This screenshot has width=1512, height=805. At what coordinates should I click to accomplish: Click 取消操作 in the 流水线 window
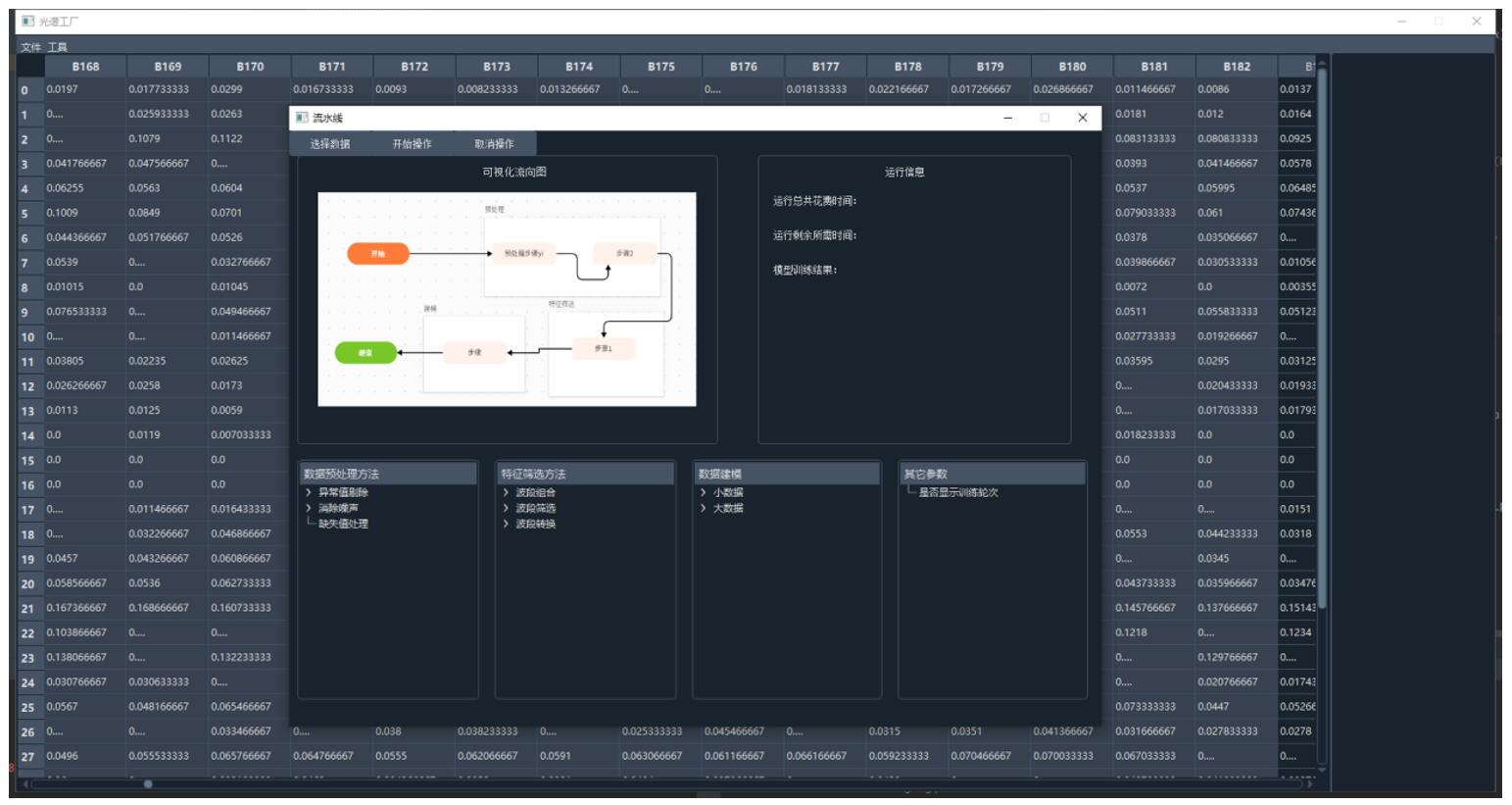(495, 144)
